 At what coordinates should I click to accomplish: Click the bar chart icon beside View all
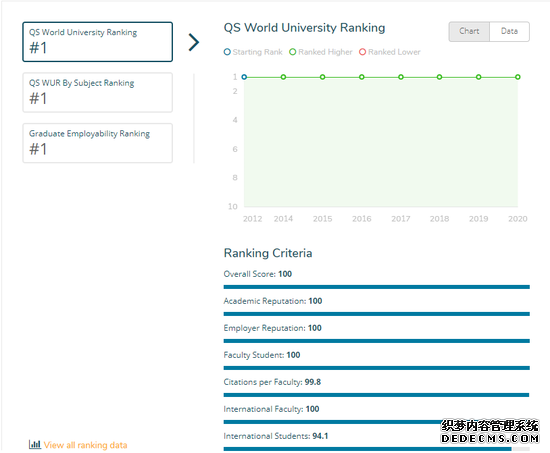[x=35, y=445]
